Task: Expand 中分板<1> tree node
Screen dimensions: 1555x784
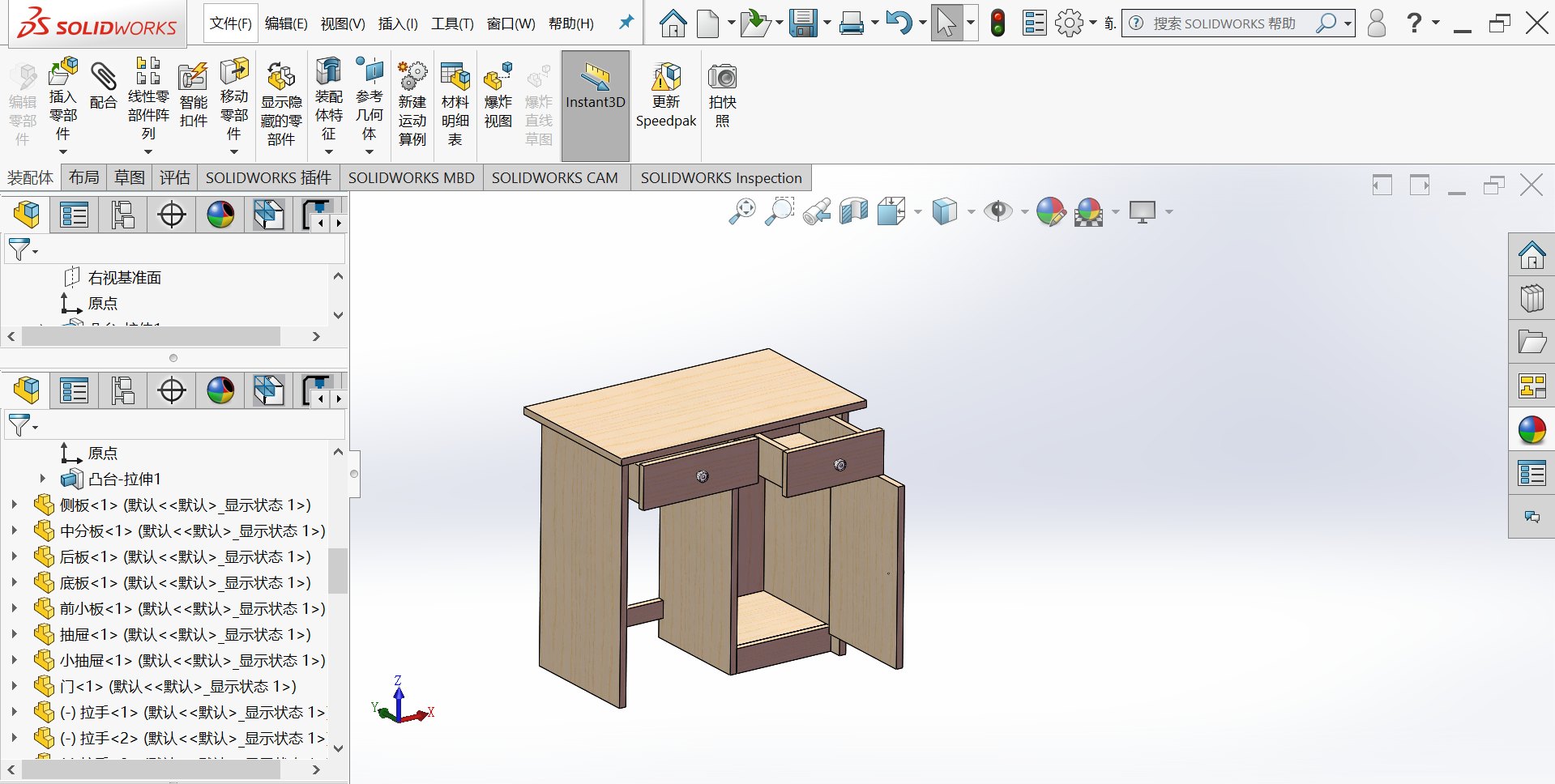Action: click(14, 530)
